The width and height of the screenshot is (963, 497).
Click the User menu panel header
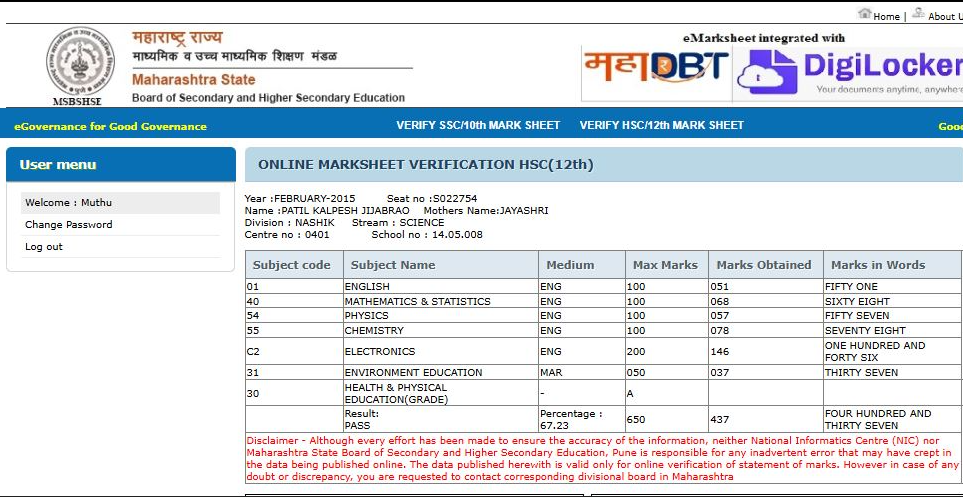tap(121, 164)
